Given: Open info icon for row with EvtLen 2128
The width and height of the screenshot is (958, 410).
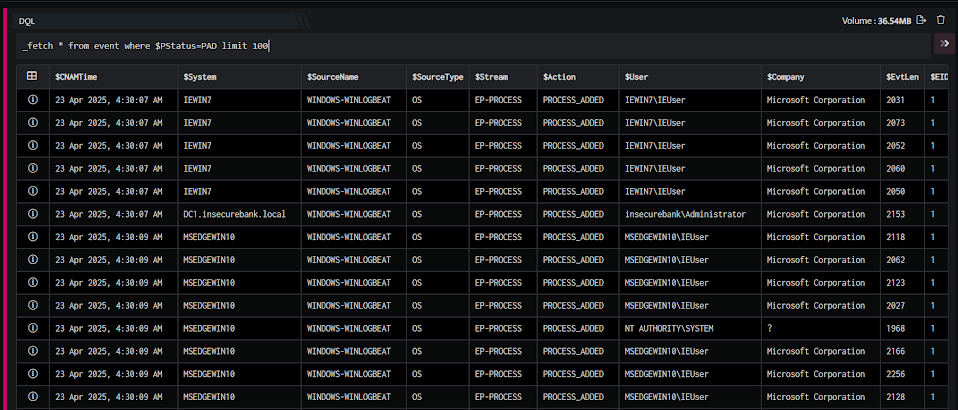Looking at the screenshot, I should pos(33,397).
